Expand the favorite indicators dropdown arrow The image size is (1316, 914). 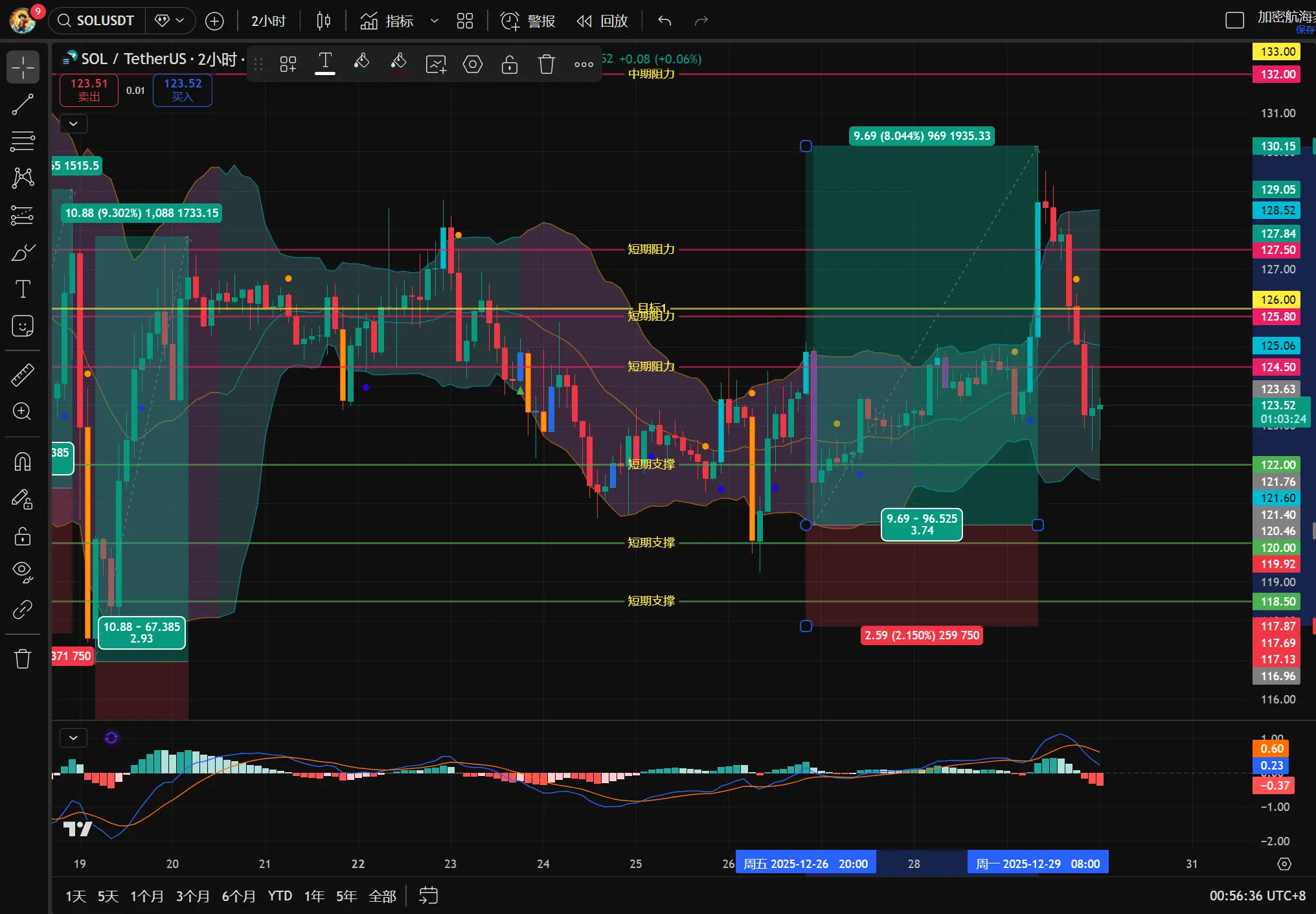tap(435, 21)
